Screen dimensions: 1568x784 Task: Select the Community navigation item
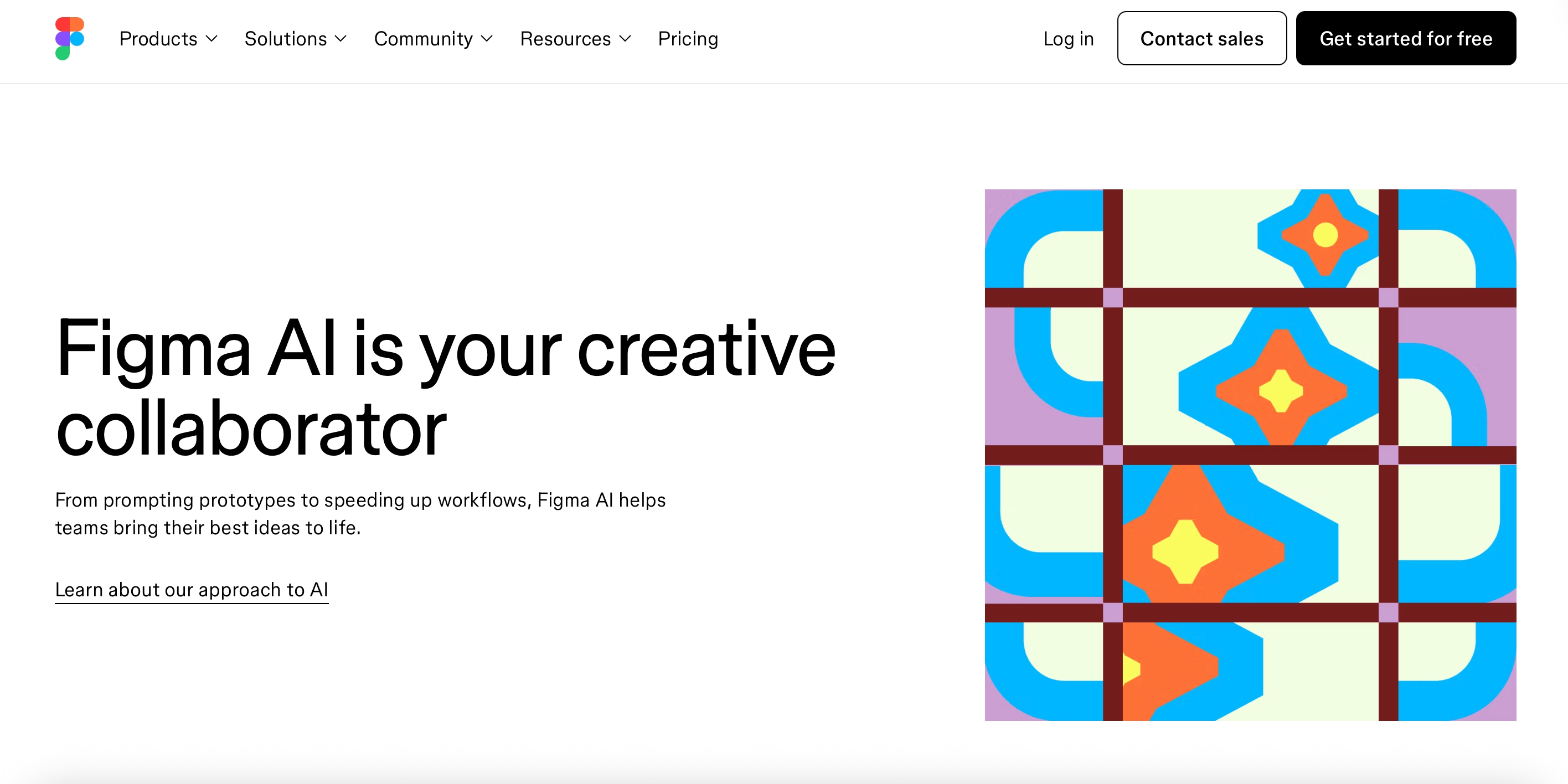[x=424, y=38]
